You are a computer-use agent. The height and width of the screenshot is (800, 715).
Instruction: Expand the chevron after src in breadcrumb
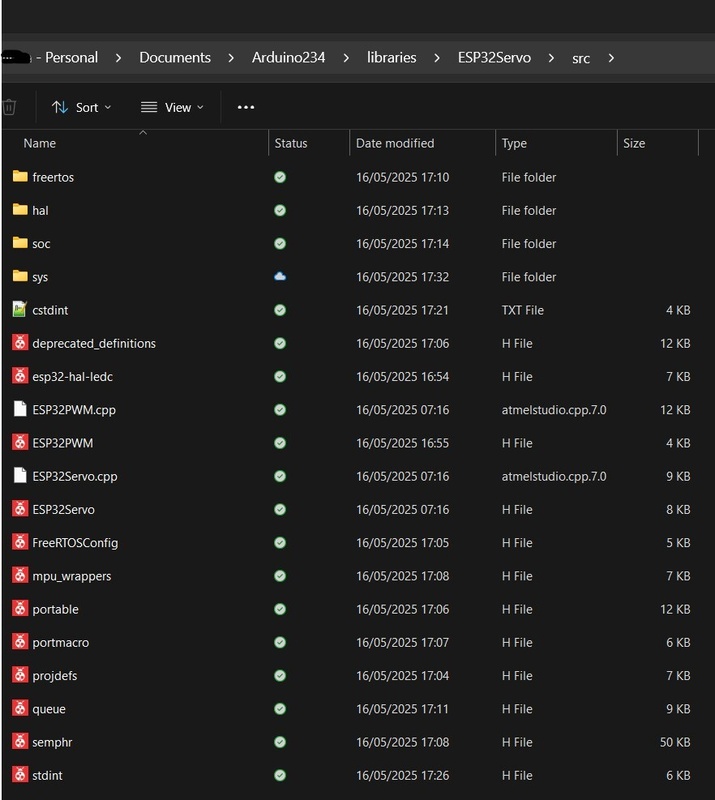point(611,58)
